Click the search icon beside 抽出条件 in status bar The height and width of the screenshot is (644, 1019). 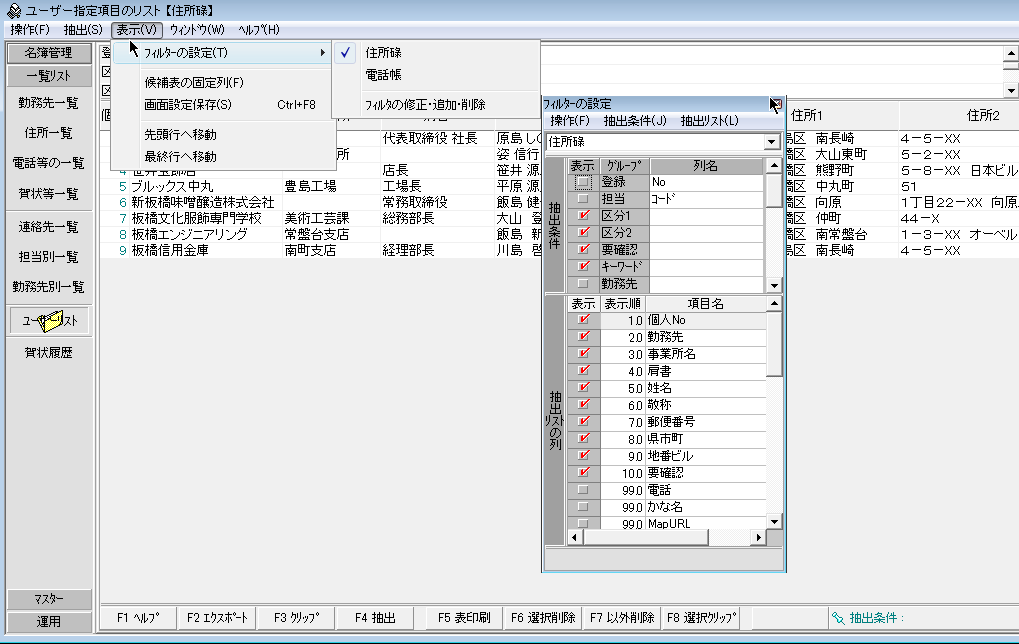pyautogui.click(x=838, y=618)
